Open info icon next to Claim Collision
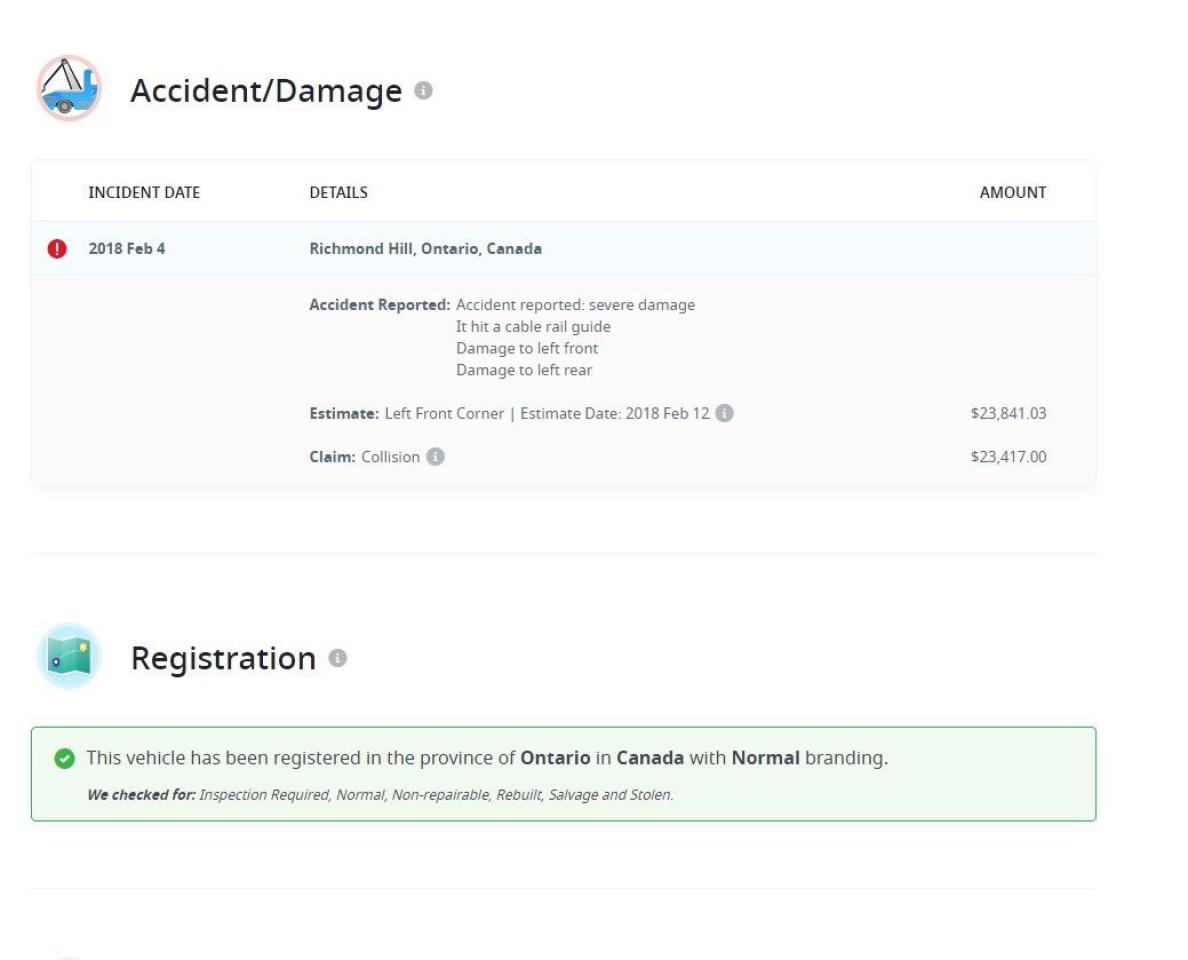Image resolution: width=1188 pixels, height=960 pixels. [435, 456]
